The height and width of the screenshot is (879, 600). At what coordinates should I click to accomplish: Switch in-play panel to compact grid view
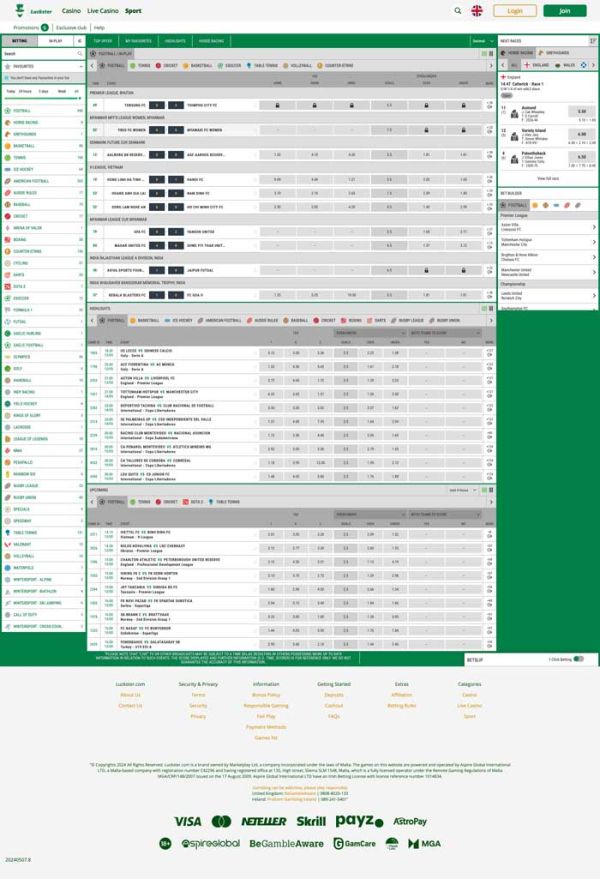[x=491, y=53]
